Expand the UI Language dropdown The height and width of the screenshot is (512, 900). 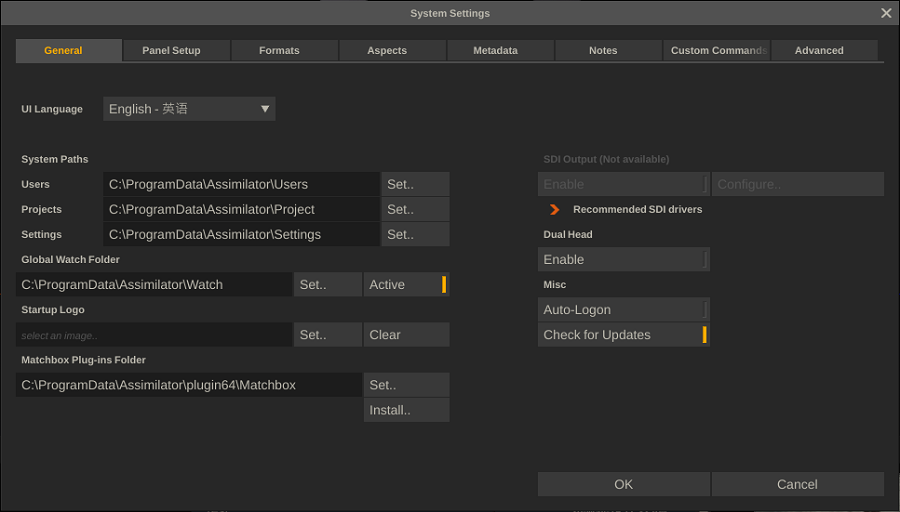pyautogui.click(x=189, y=109)
